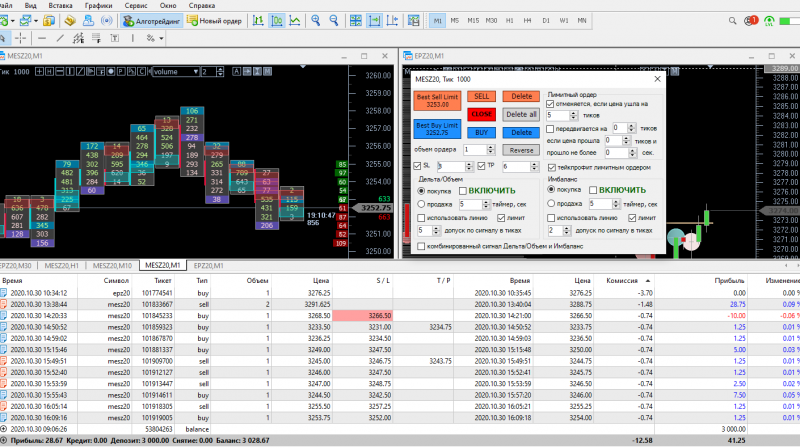Click the green LVL connection icon

[769, 21]
